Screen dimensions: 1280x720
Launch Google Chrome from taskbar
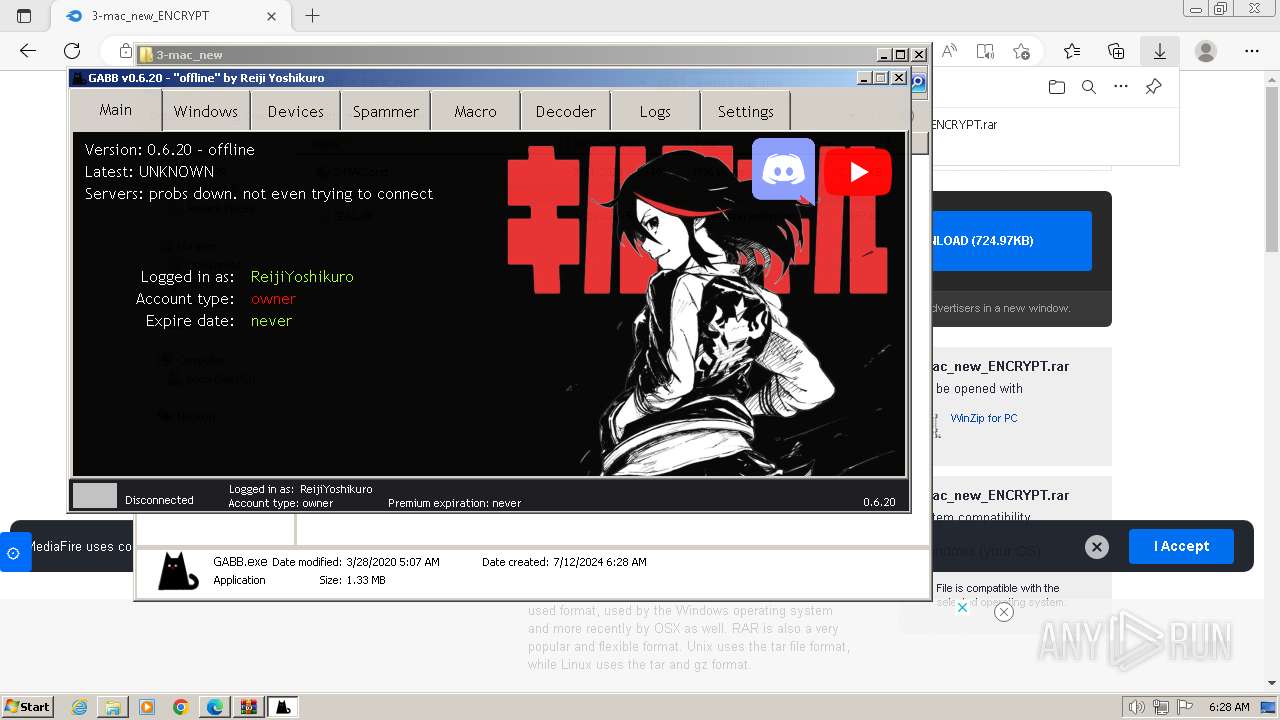coord(181,707)
